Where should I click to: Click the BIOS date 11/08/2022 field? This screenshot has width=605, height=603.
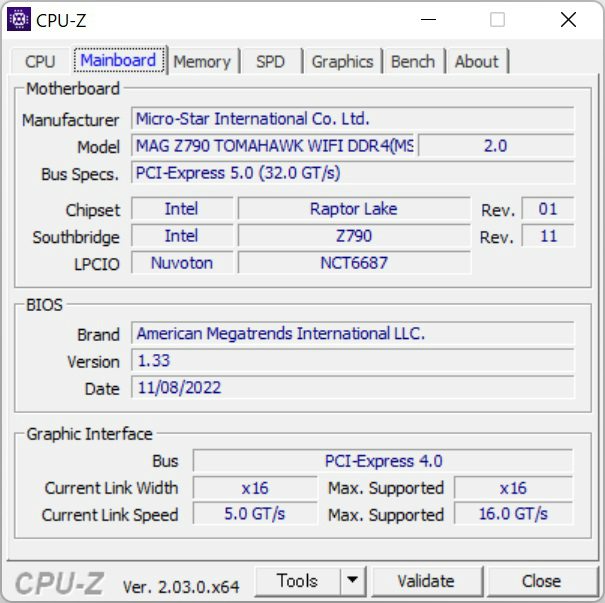coord(353,387)
